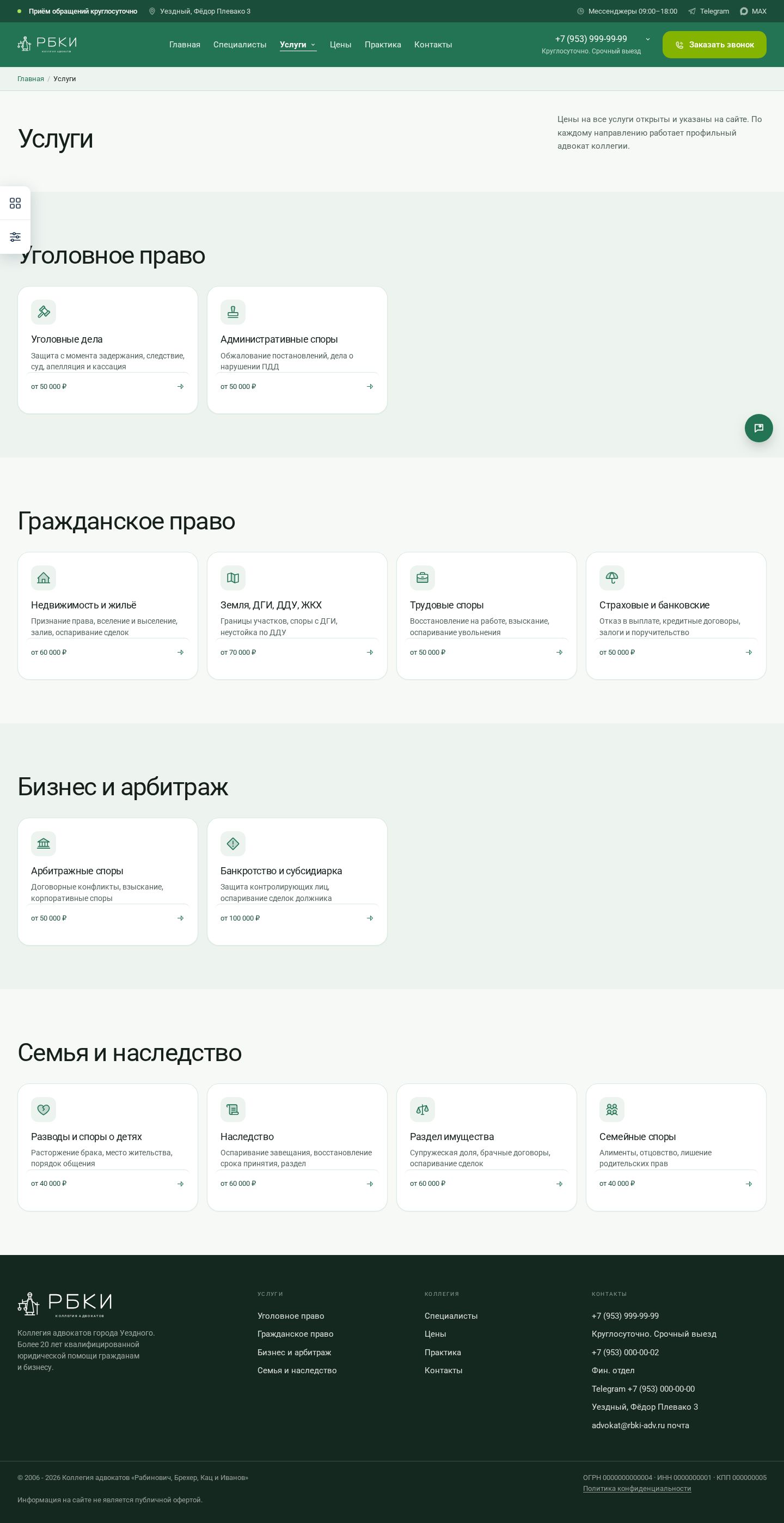Image resolution: width=784 pixels, height=1523 pixels.
Task: Open the Трудовые споры card title
Action: 446,605
